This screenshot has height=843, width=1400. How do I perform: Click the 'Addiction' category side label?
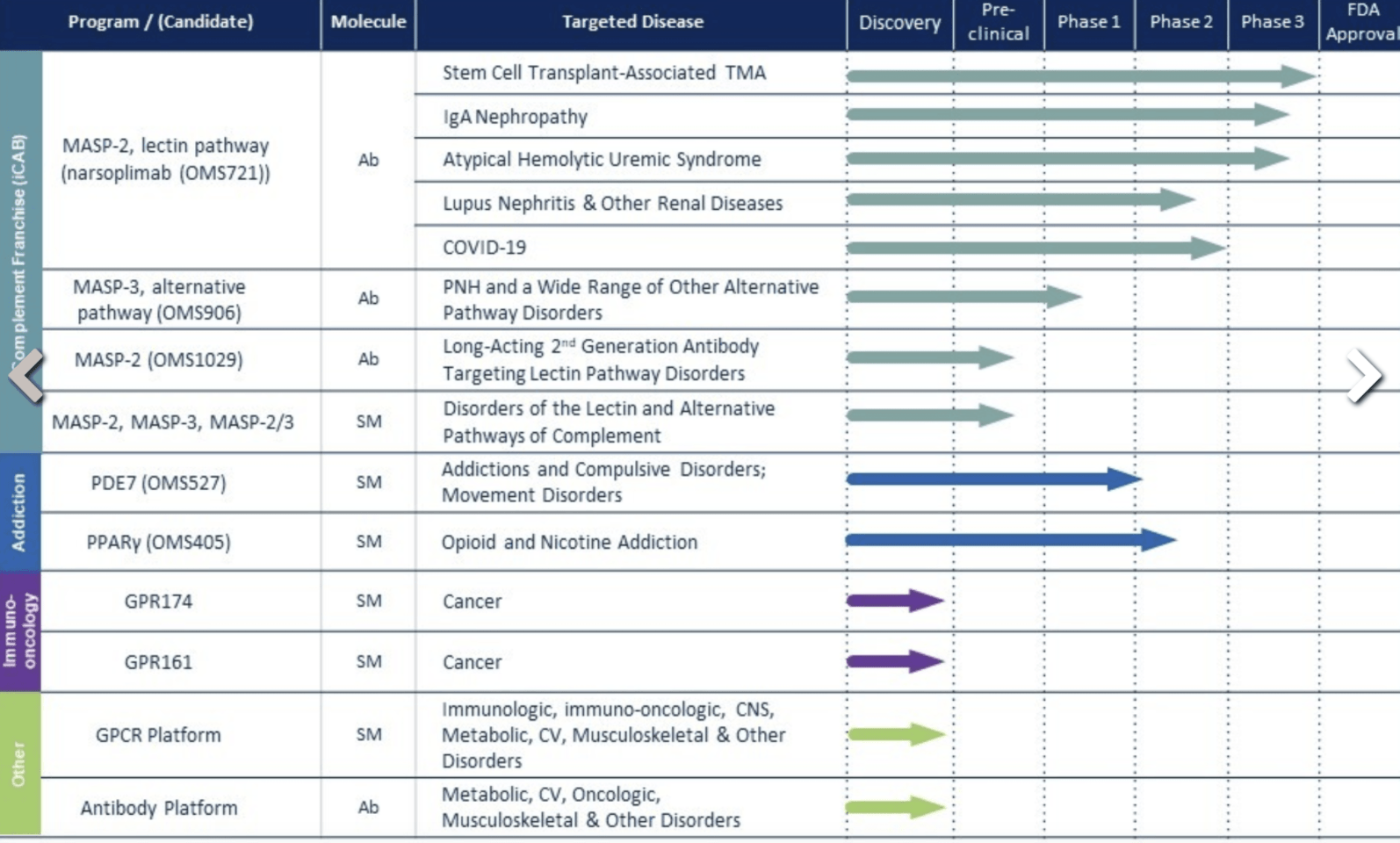click(19, 513)
